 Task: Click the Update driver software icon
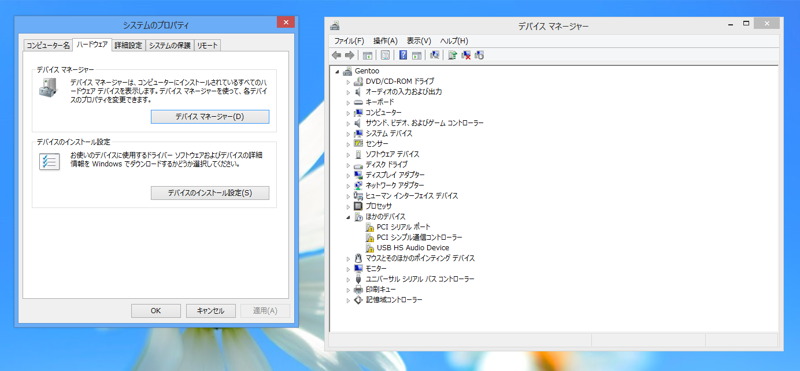point(452,55)
